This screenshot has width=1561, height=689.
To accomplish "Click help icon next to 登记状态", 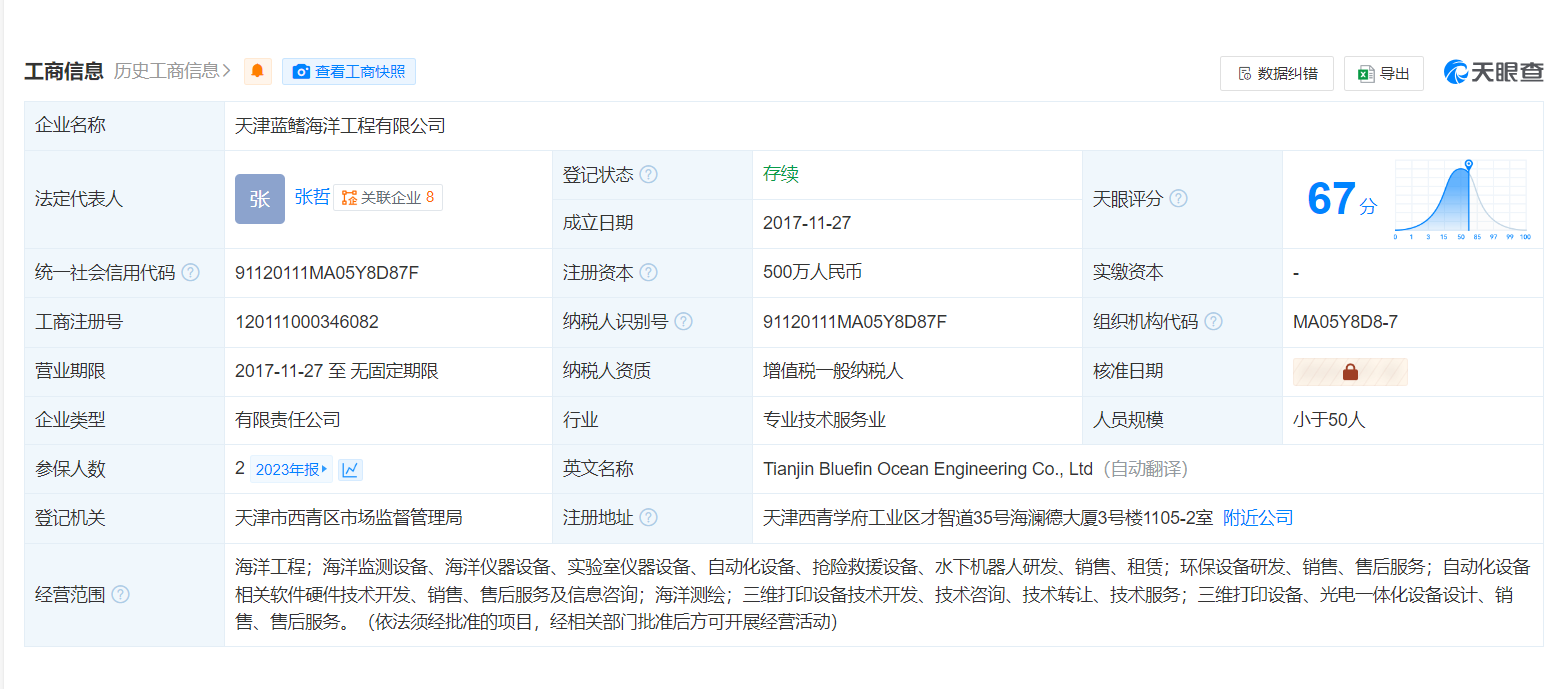I will [649, 174].
